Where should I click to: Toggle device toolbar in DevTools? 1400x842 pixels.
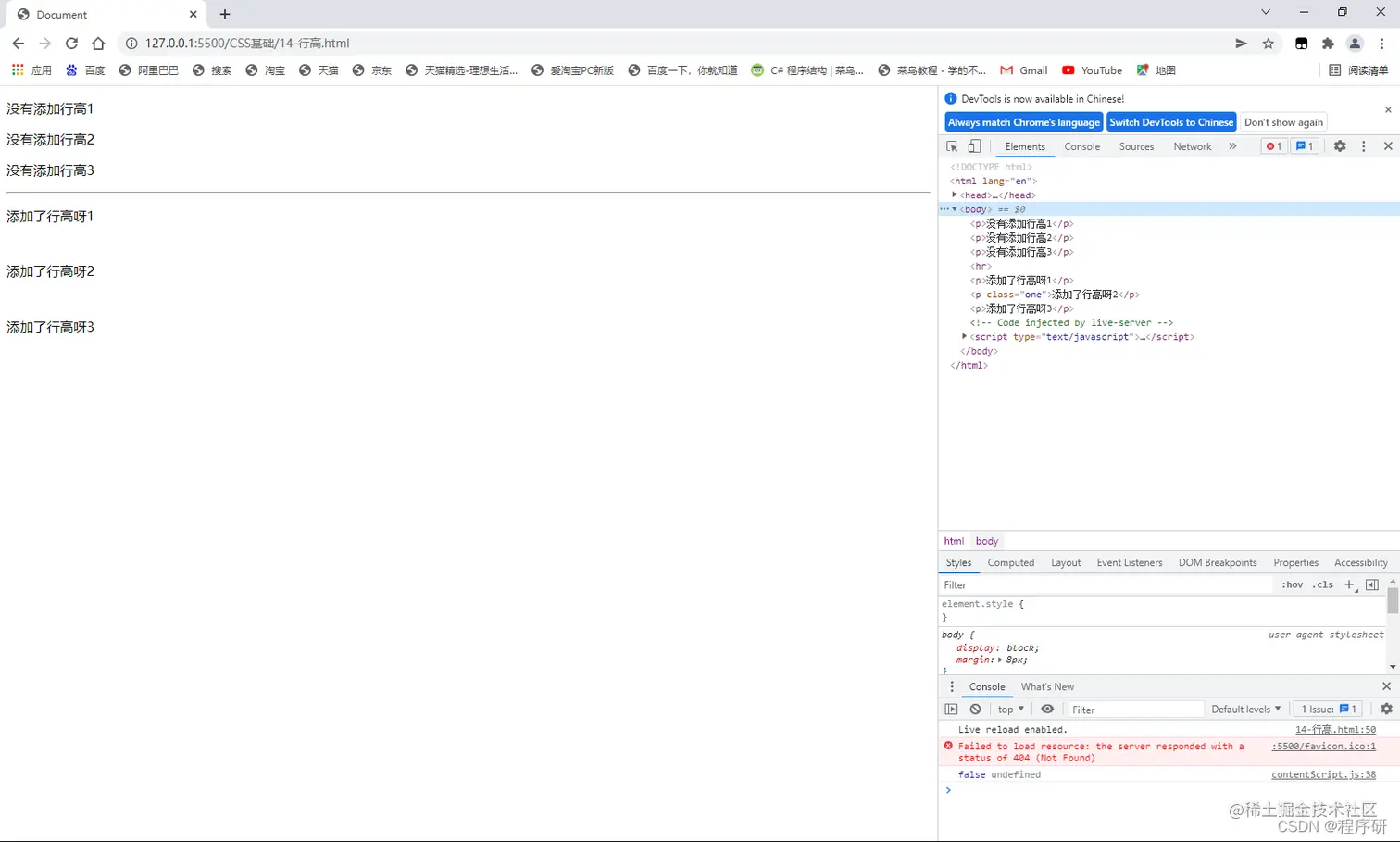[974, 146]
